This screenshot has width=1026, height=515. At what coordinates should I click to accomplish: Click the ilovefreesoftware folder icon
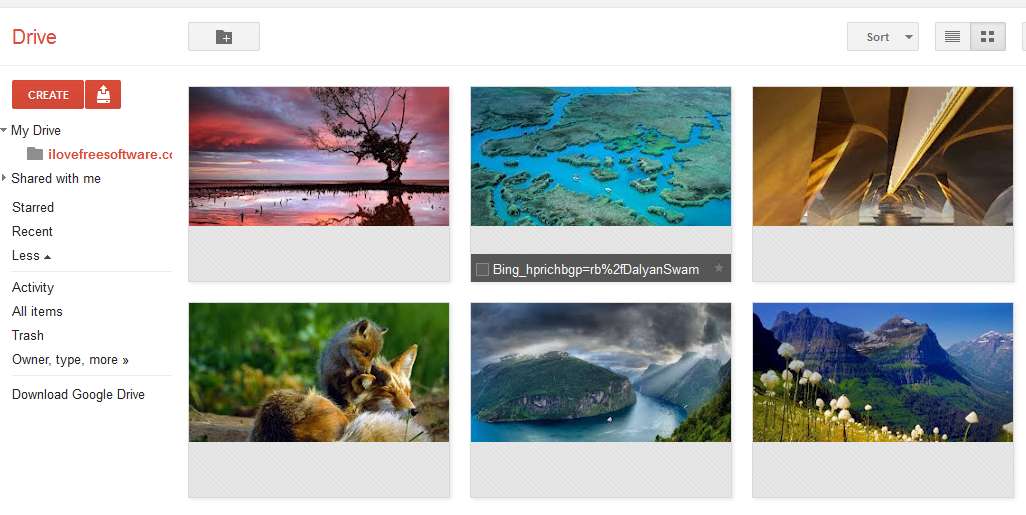[35, 154]
